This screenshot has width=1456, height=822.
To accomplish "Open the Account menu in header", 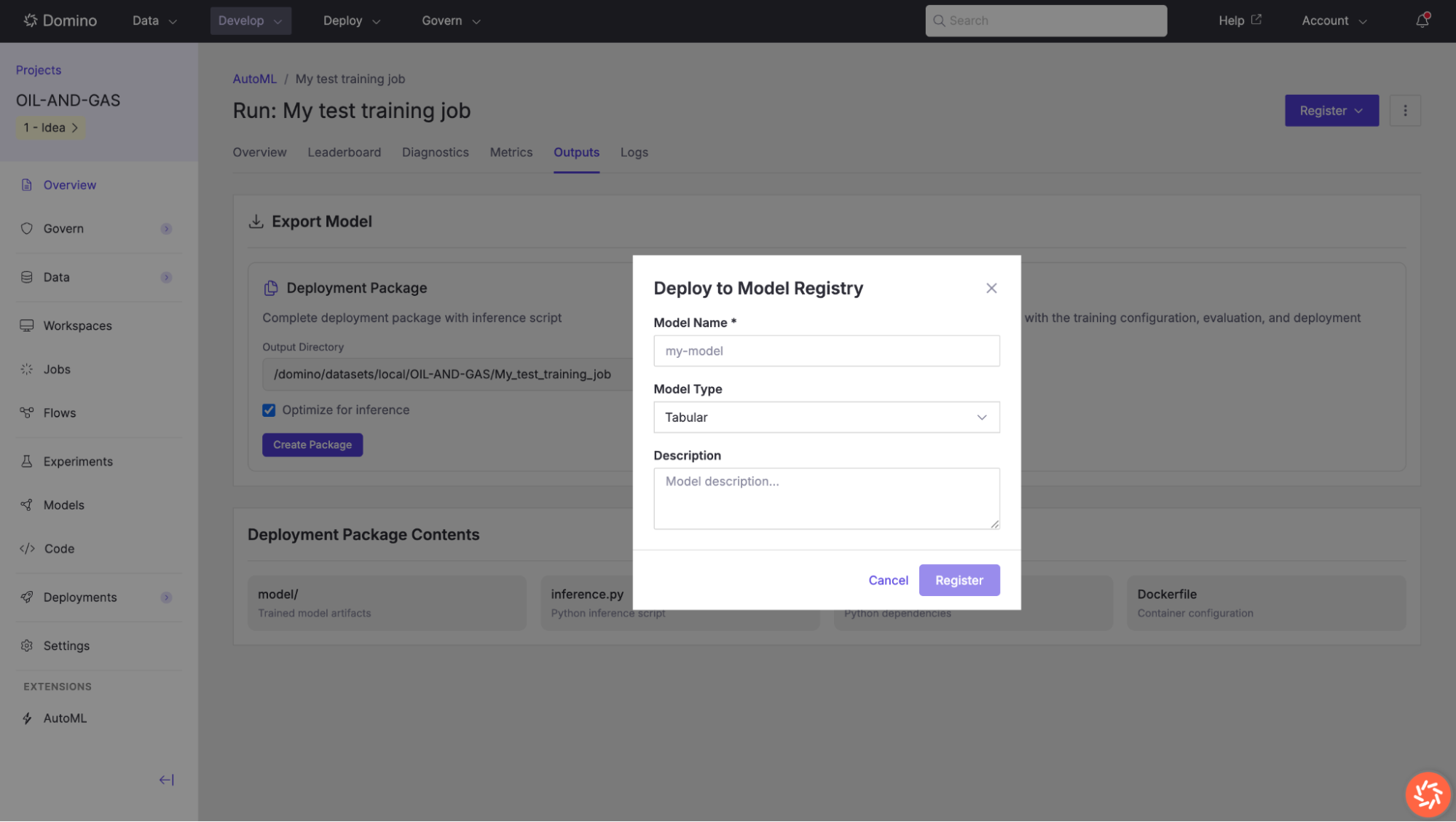I will (1334, 20).
